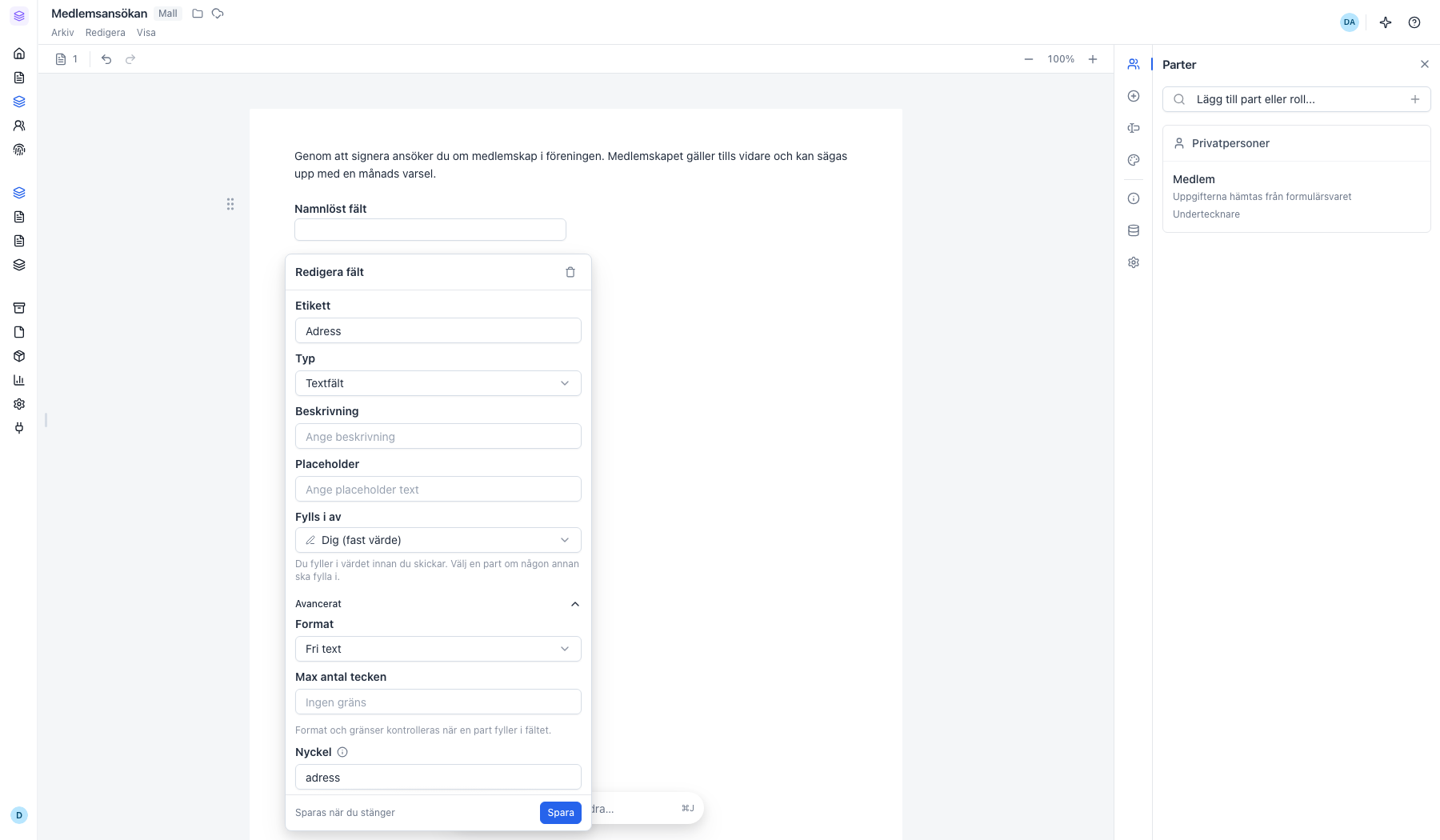
Task: Click the Ange placeholder text input
Action: tap(438, 489)
